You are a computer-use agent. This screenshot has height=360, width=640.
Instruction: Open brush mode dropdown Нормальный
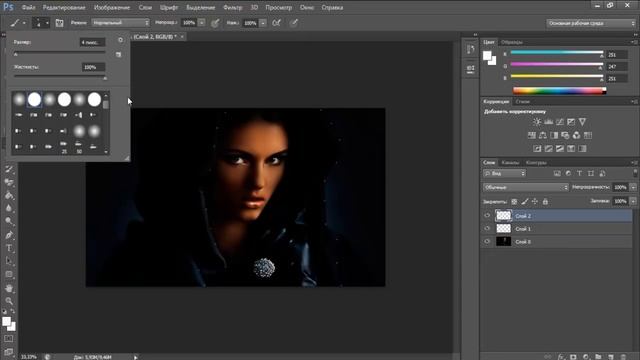(x=121, y=23)
